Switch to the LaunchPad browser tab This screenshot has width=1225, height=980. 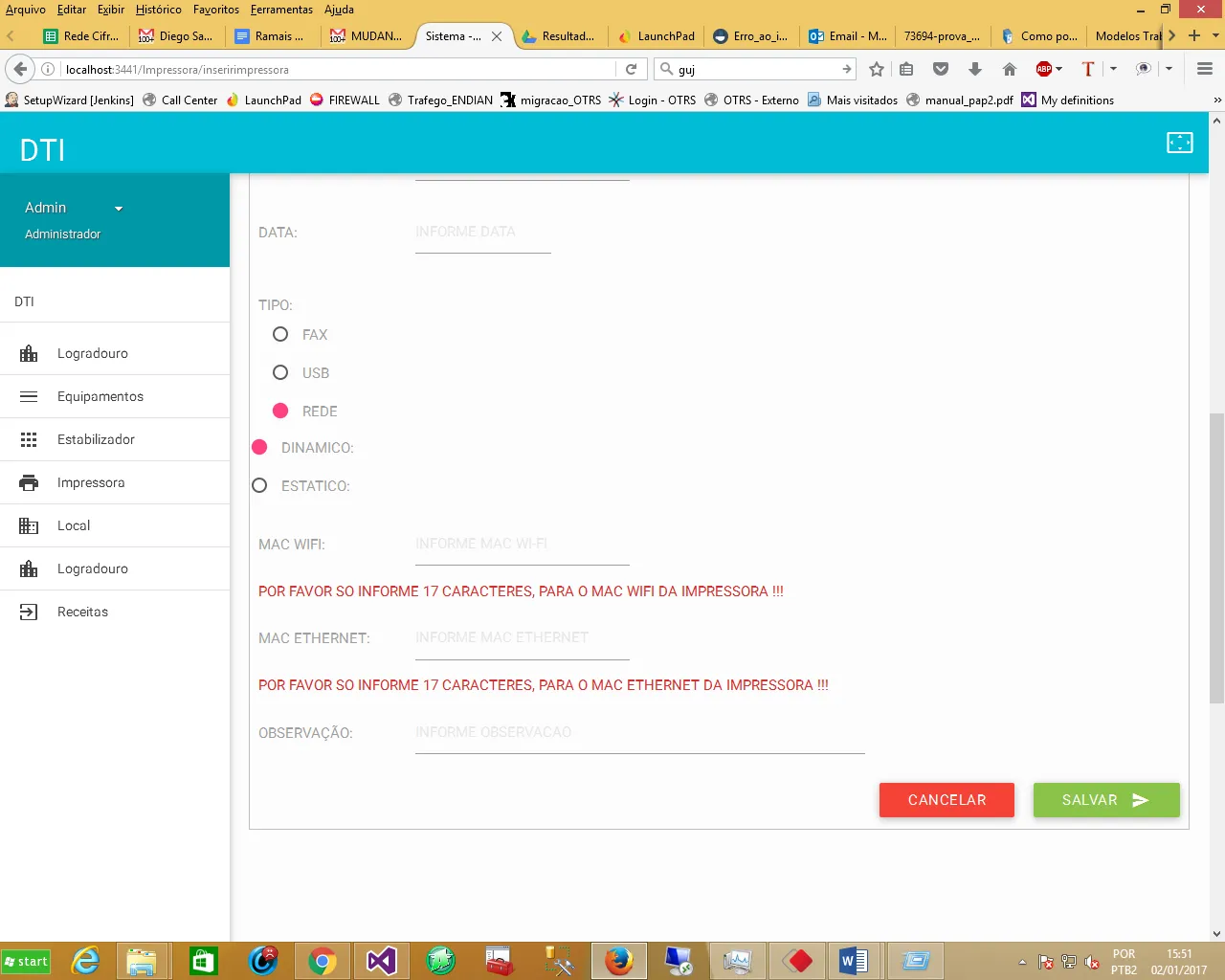point(657,36)
